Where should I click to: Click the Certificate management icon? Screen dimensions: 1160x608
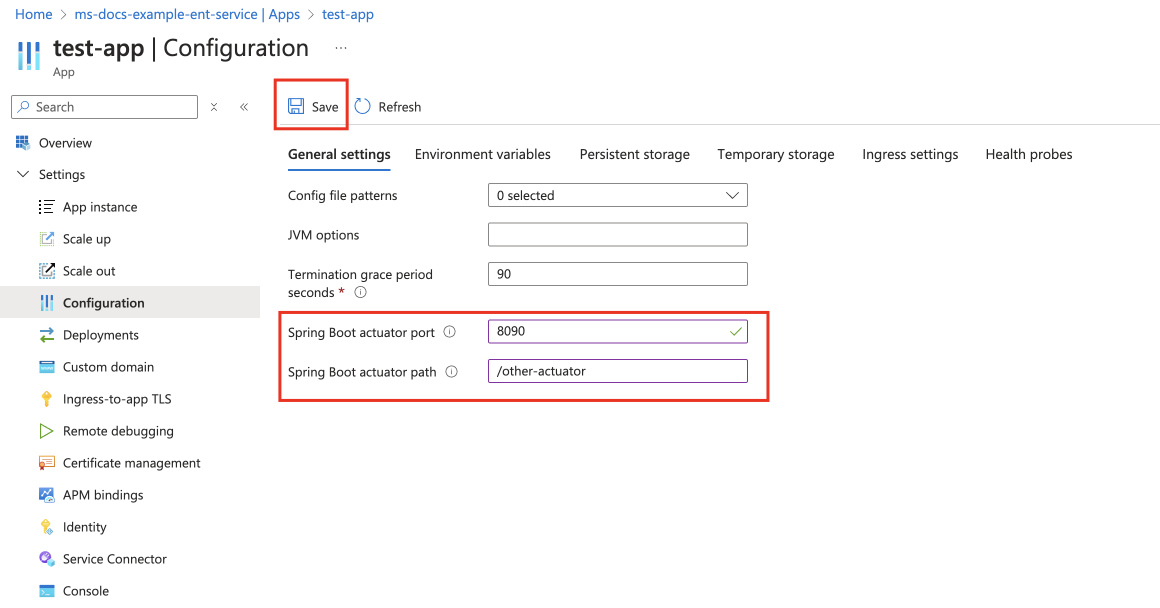coord(47,463)
